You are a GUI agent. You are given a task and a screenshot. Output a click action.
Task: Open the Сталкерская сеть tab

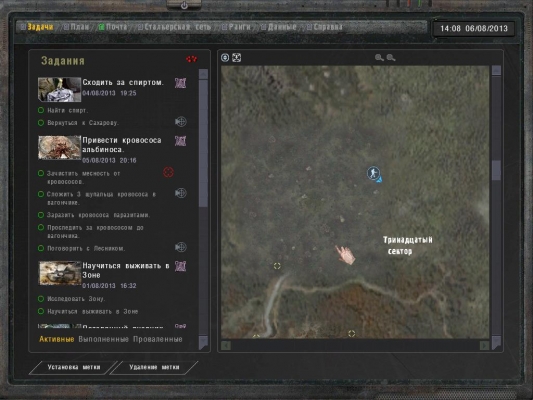tap(177, 27)
